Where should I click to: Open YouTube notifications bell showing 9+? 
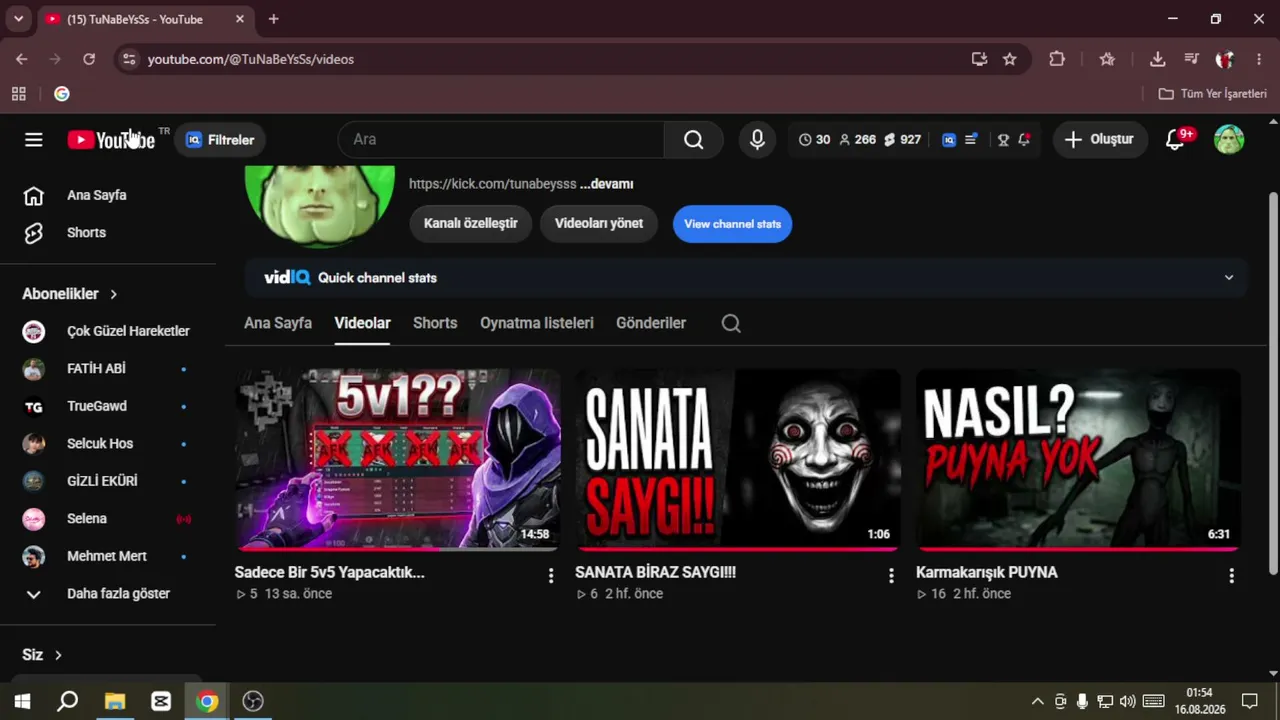point(1176,140)
